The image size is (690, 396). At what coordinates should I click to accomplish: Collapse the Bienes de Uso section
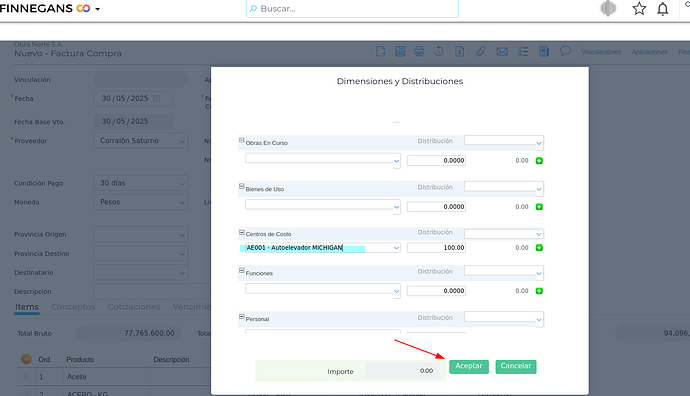tap(242, 187)
